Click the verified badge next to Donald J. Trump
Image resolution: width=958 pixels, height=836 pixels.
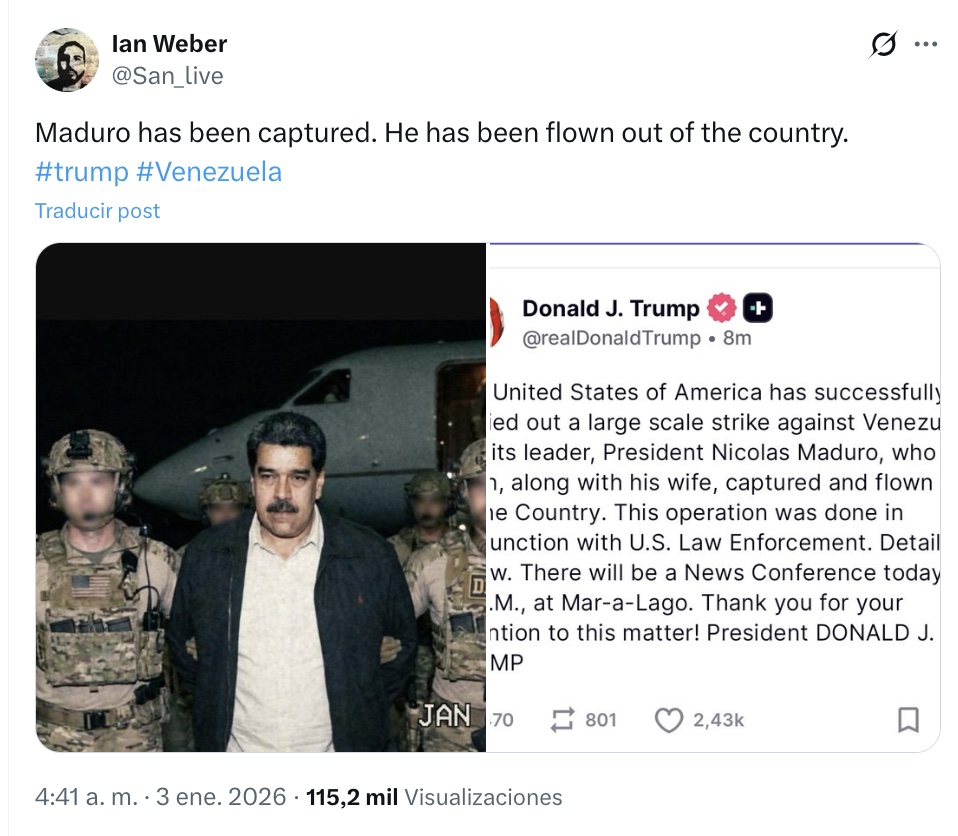[x=722, y=308]
